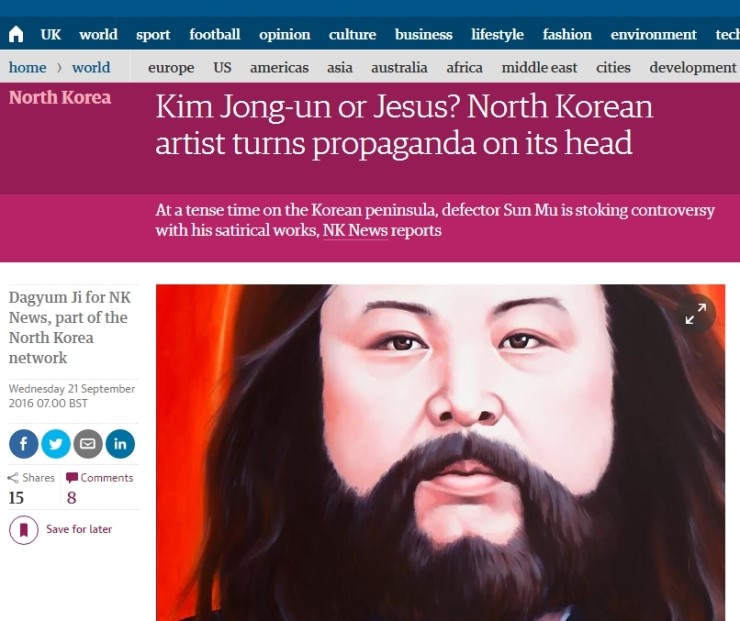Go to the world breadcrumb link
The image size is (740, 621).
click(91, 67)
